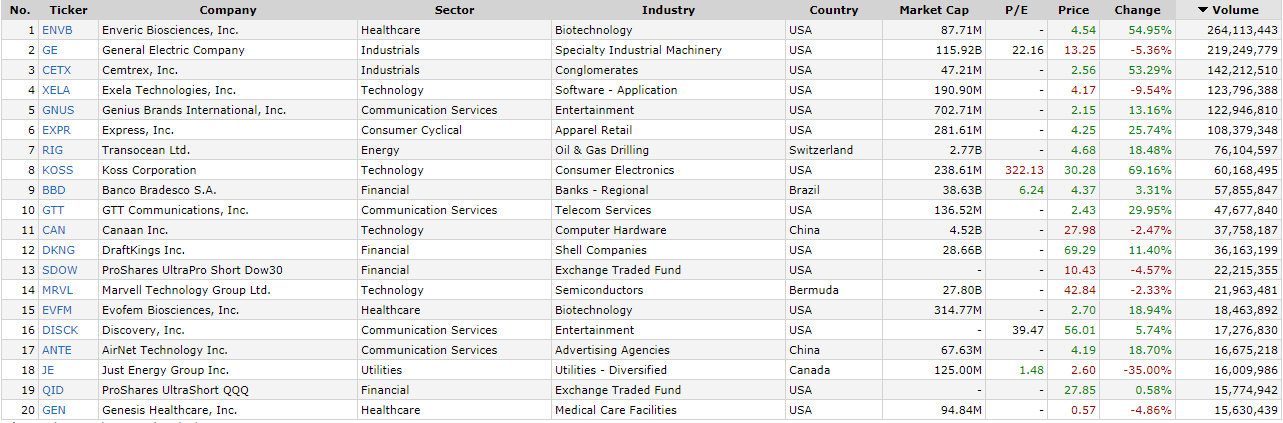Open the GE ticker link
The height and width of the screenshot is (423, 1283).
pyautogui.click(x=50, y=50)
